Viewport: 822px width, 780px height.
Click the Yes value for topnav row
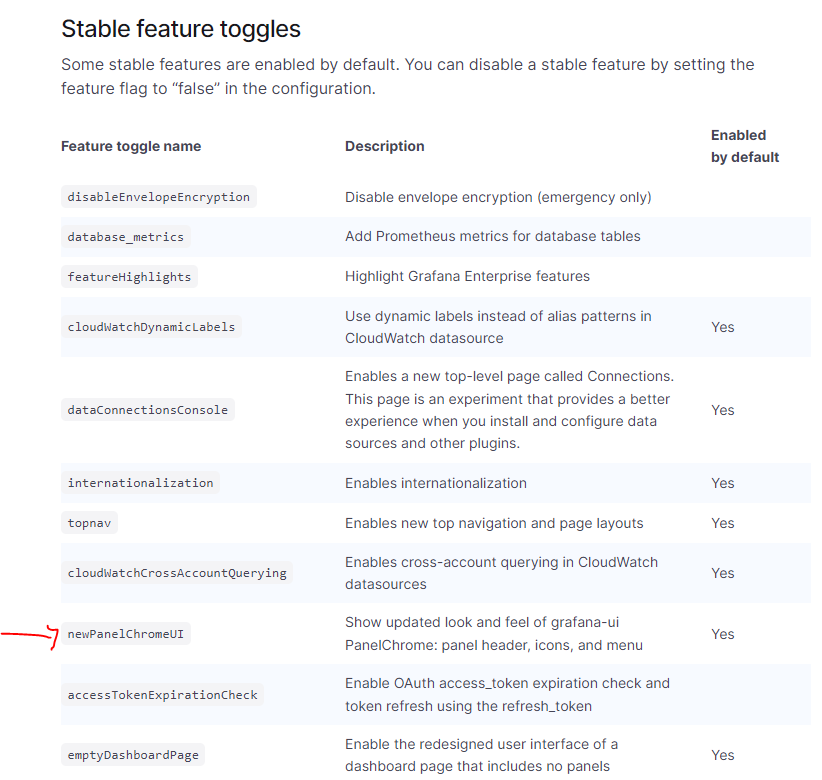[722, 523]
